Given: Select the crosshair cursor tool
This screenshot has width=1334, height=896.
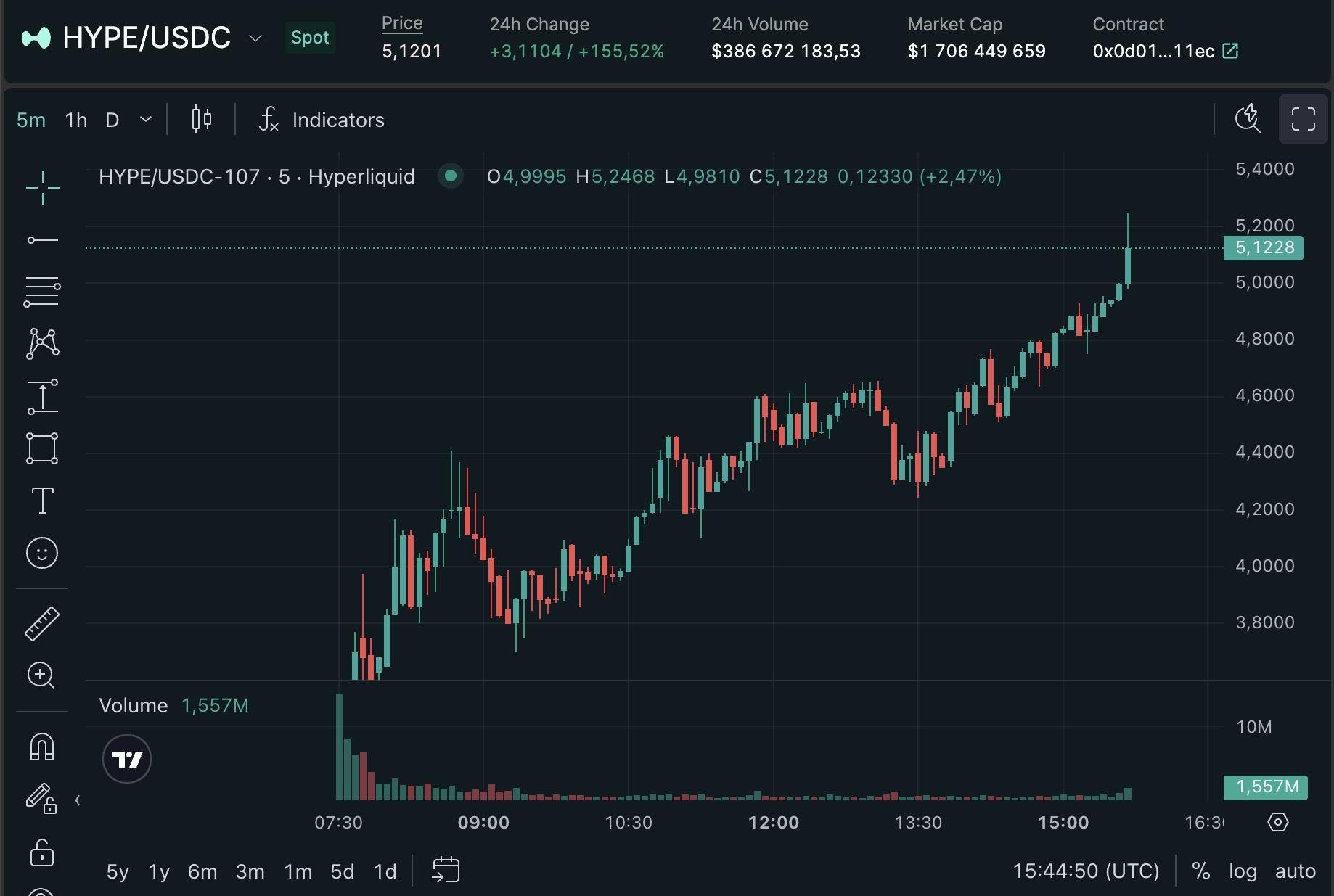Looking at the screenshot, I should (42, 188).
